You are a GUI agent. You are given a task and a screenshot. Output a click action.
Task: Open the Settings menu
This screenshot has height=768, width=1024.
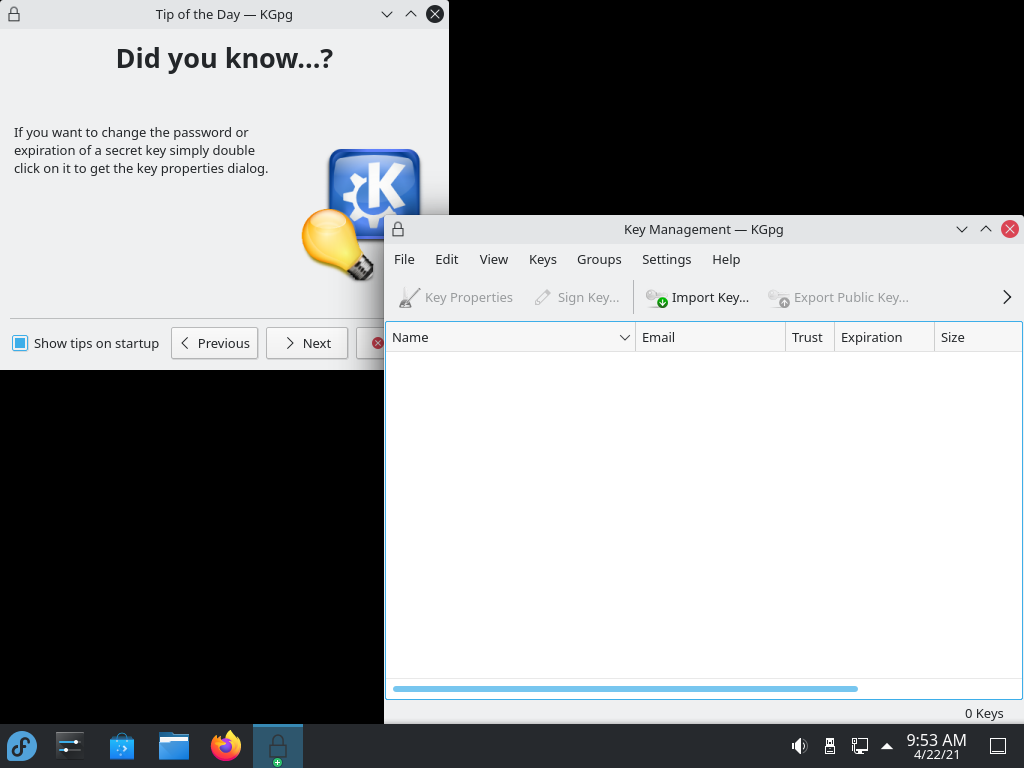666,260
